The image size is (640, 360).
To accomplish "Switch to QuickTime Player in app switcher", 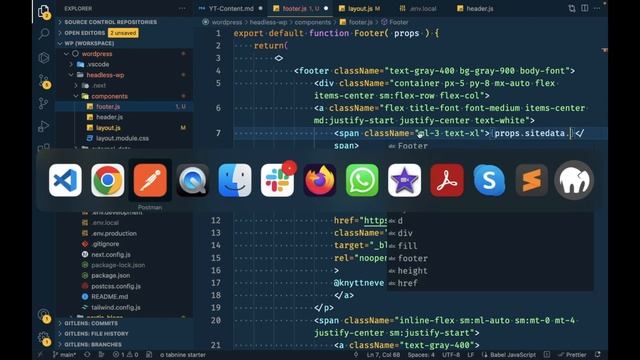I will click(x=192, y=180).
